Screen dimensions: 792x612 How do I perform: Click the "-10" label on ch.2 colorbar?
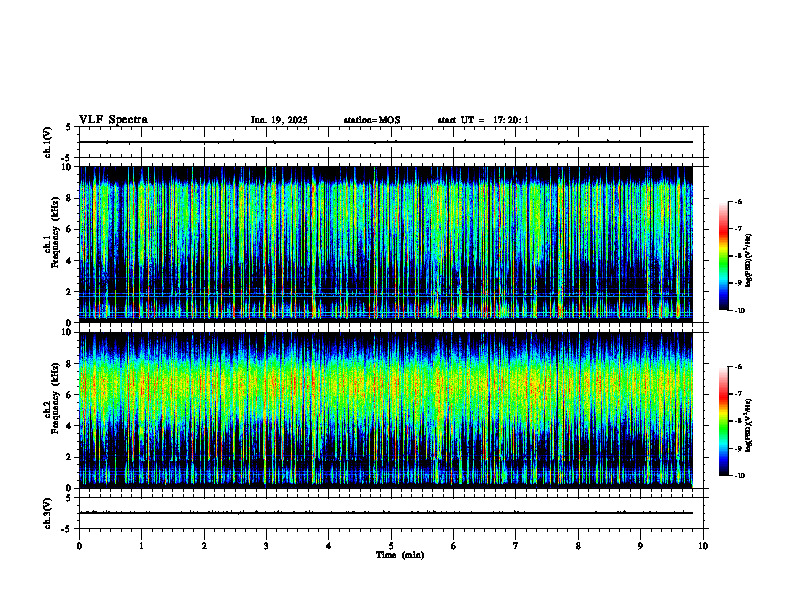click(x=739, y=476)
